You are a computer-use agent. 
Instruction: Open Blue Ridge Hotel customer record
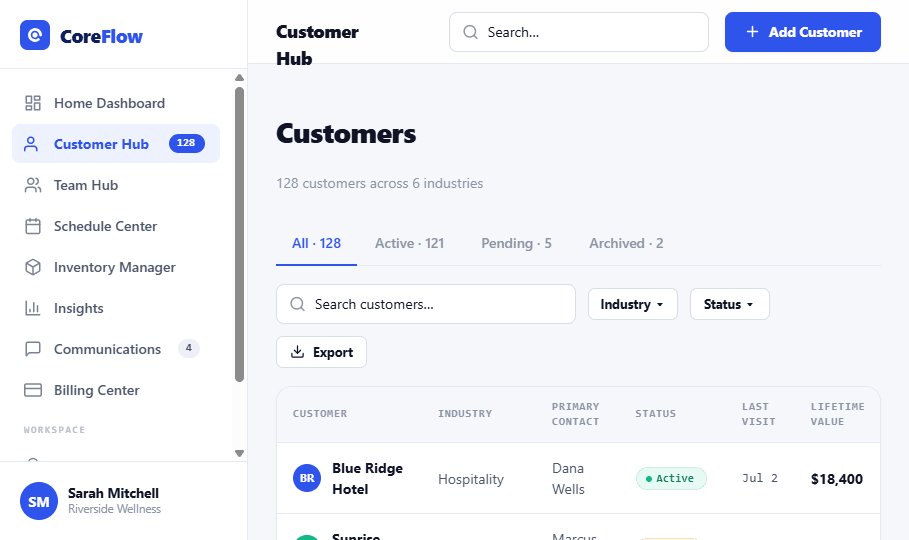[368, 479]
